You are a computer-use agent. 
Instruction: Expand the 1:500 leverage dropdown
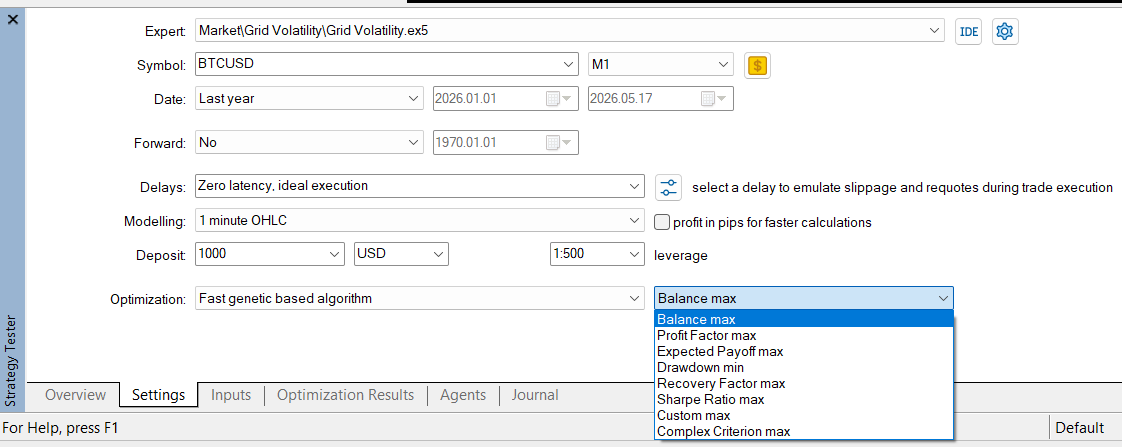(x=634, y=254)
